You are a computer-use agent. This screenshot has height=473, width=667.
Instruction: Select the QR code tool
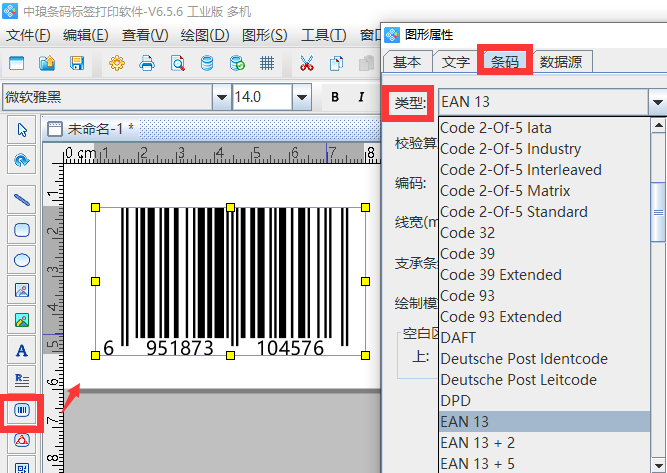(x=22, y=466)
